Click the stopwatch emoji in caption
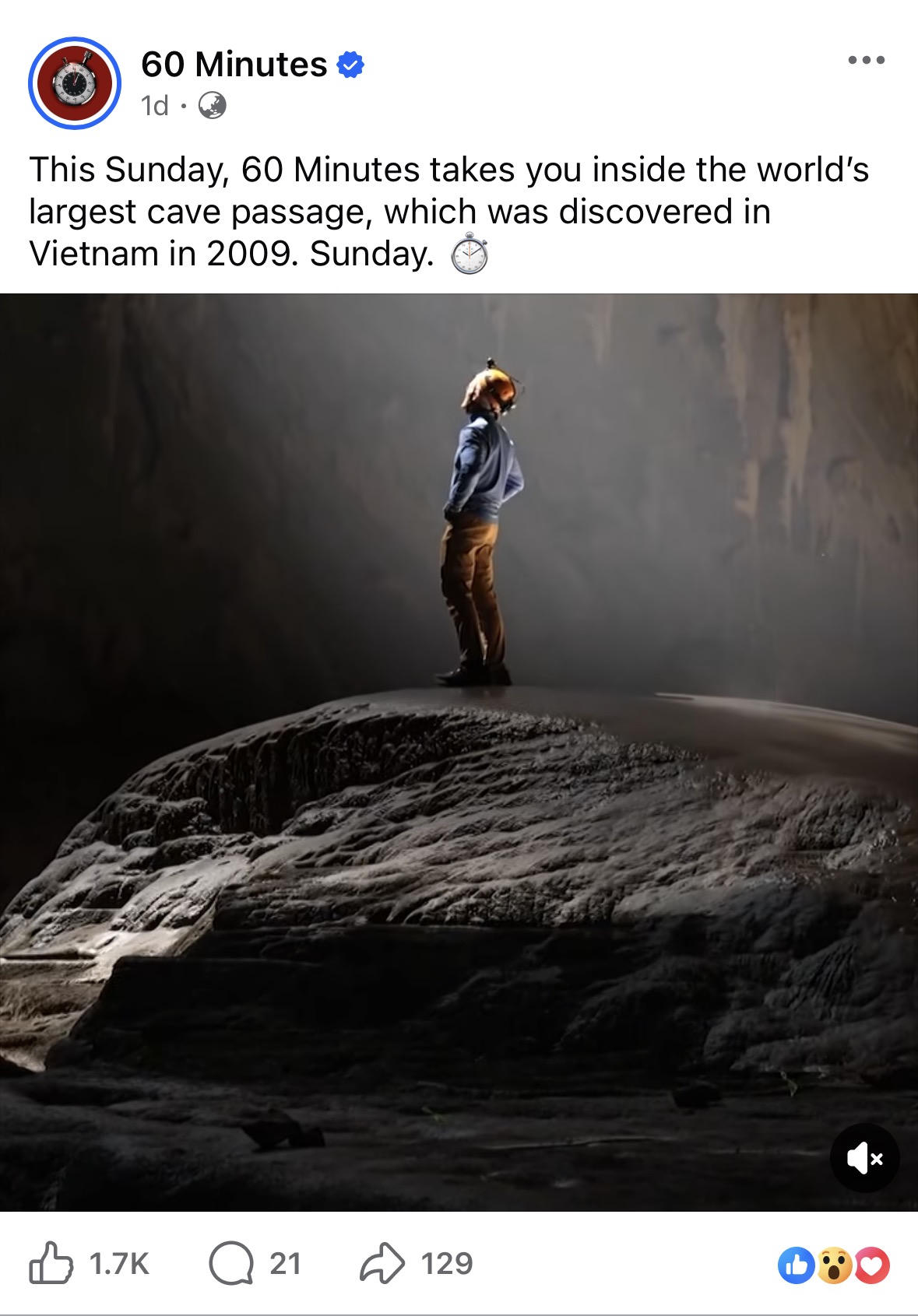The image size is (918, 1316). click(x=470, y=254)
